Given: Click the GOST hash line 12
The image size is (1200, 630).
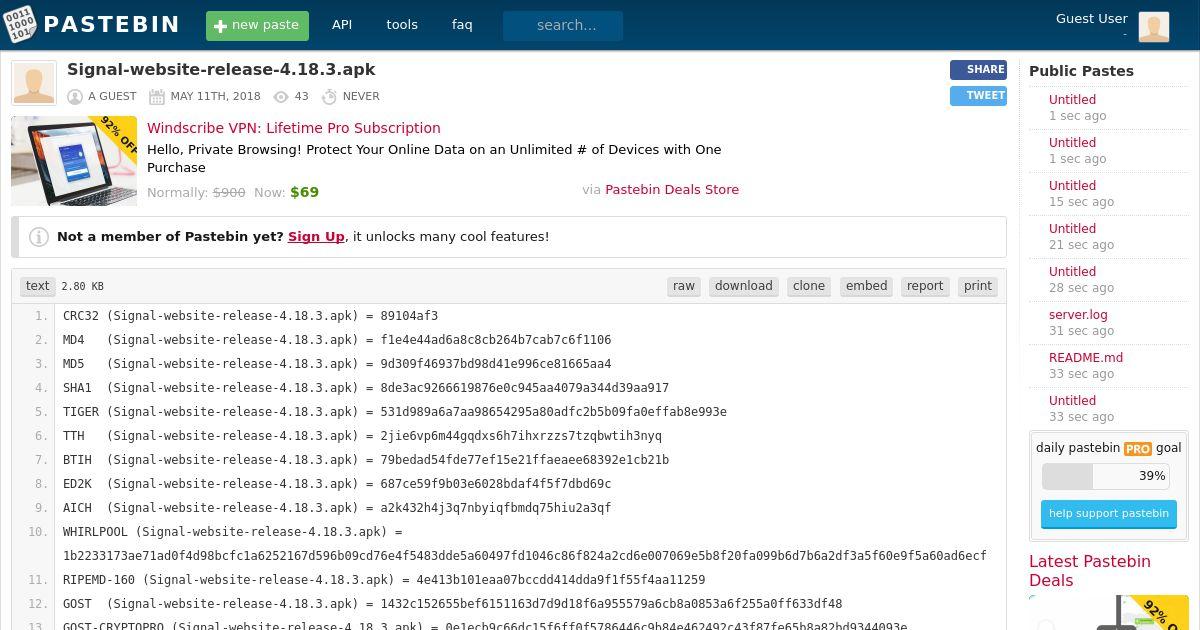Looking at the screenshot, I should point(452,604).
